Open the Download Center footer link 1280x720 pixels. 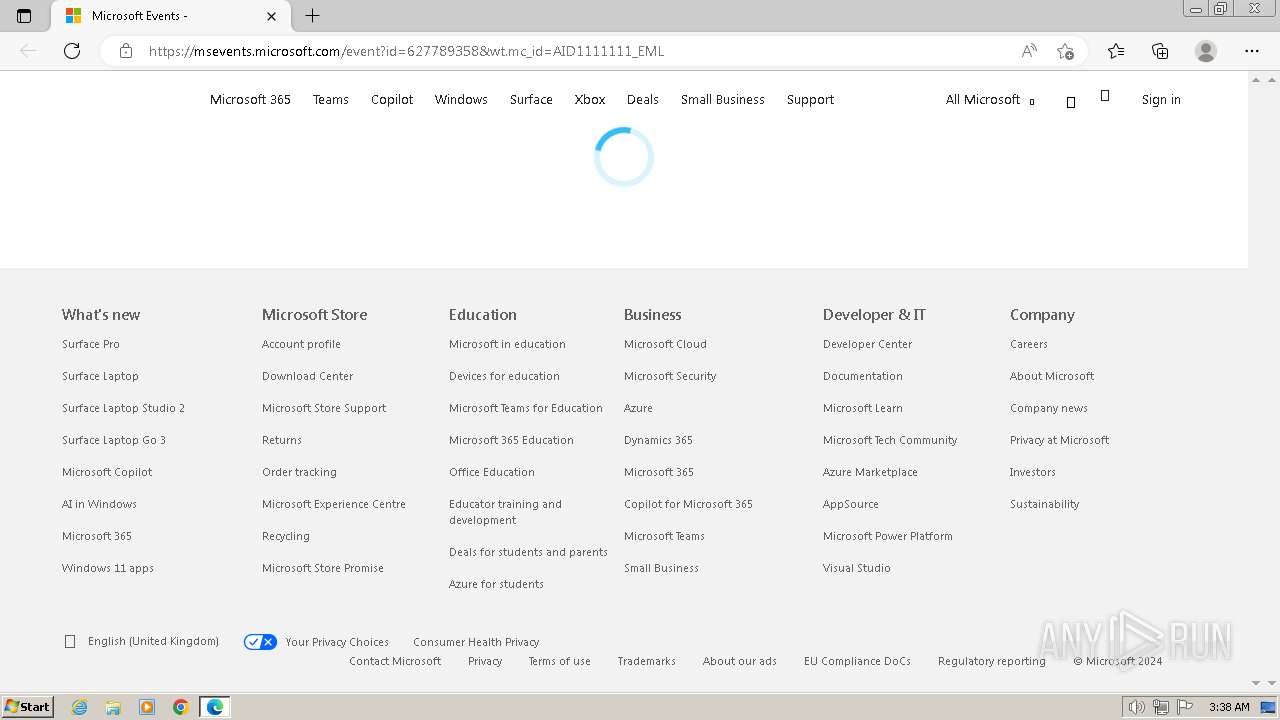tap(307, 376)
